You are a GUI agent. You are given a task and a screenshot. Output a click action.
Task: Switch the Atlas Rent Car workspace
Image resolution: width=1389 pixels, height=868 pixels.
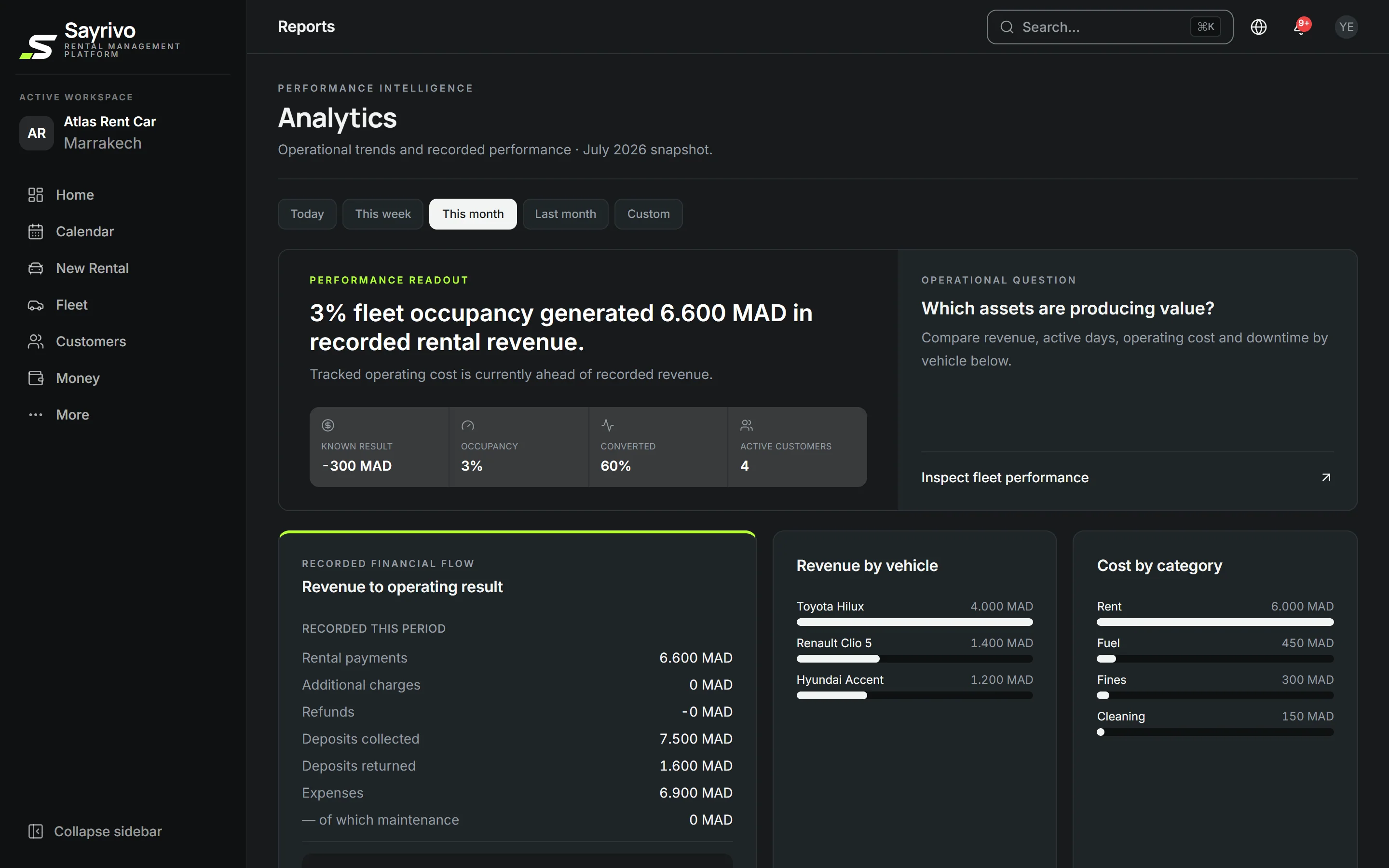tap(123, 133)
